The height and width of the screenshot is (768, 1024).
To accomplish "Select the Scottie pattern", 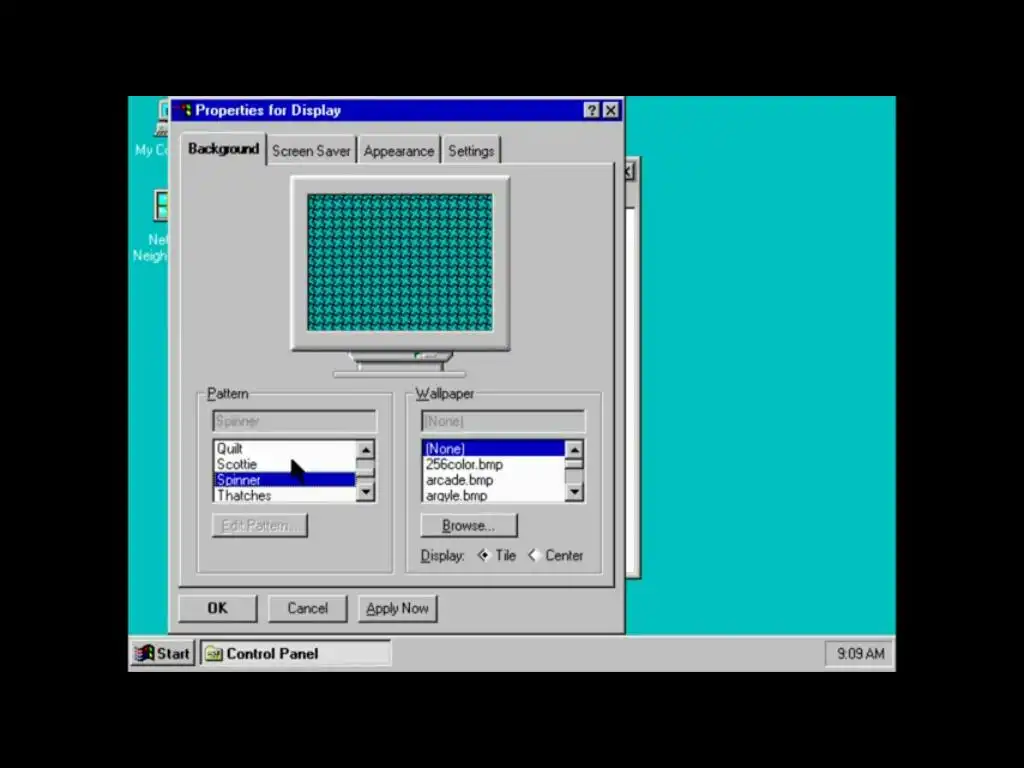I will tap(285, 464).
